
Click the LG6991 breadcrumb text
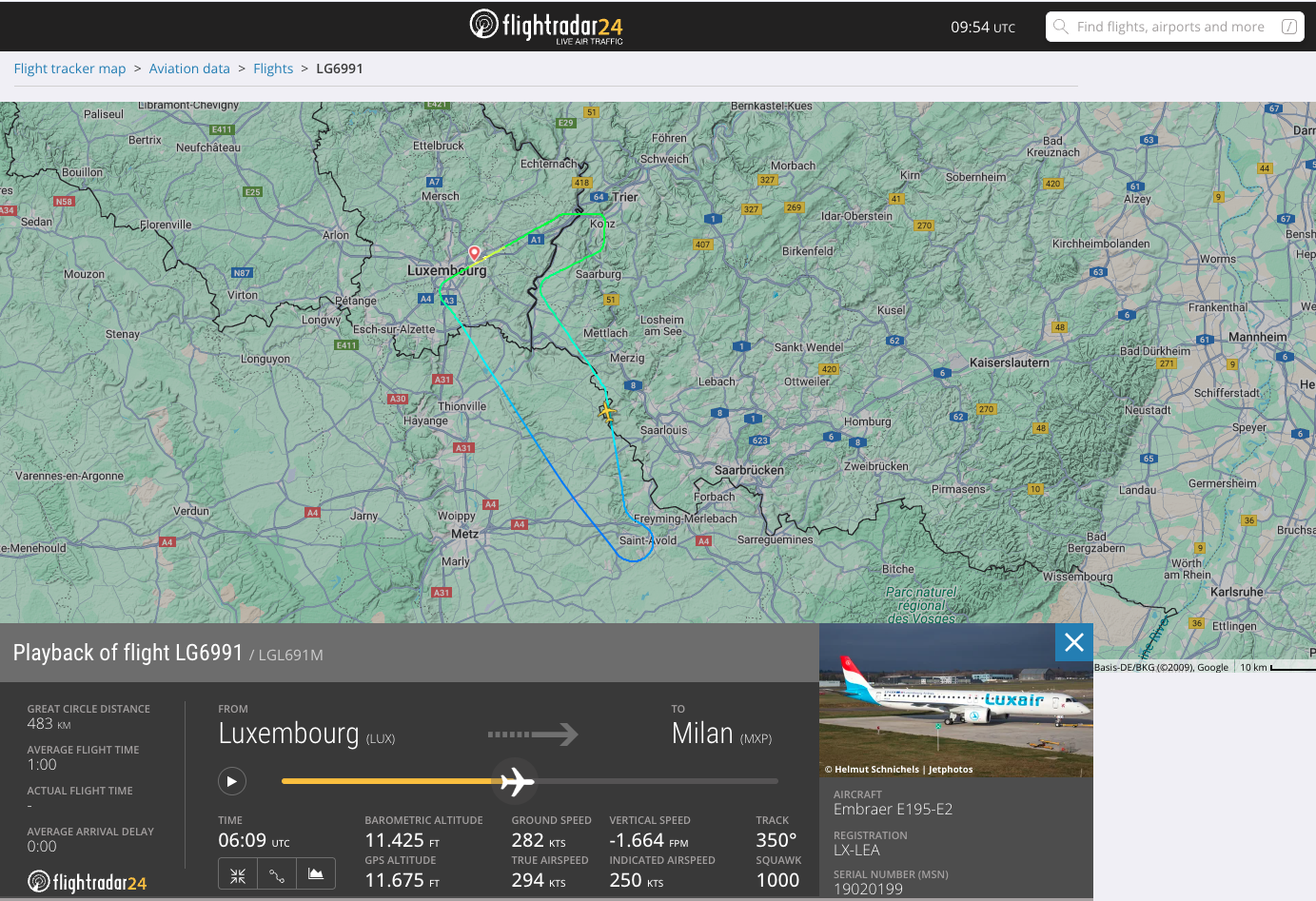click(x=340, y=69)
